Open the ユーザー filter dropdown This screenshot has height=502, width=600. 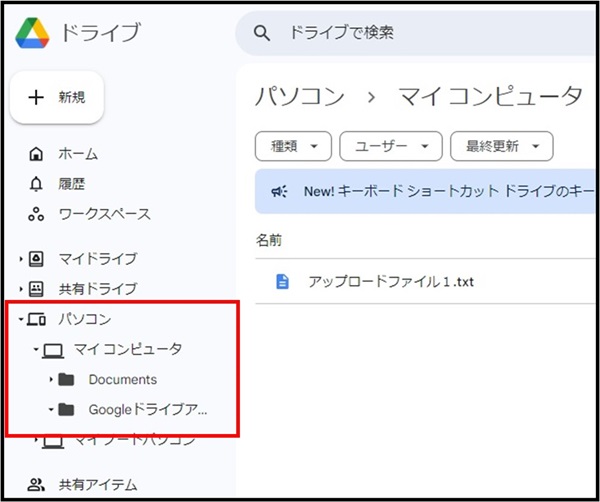(390, 146)
